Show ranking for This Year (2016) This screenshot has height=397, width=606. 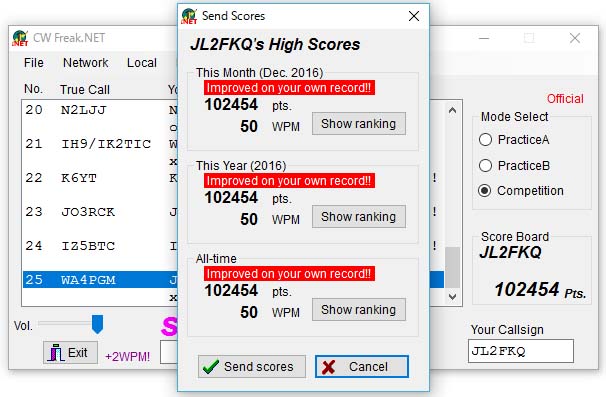click(x=359, y=216)
